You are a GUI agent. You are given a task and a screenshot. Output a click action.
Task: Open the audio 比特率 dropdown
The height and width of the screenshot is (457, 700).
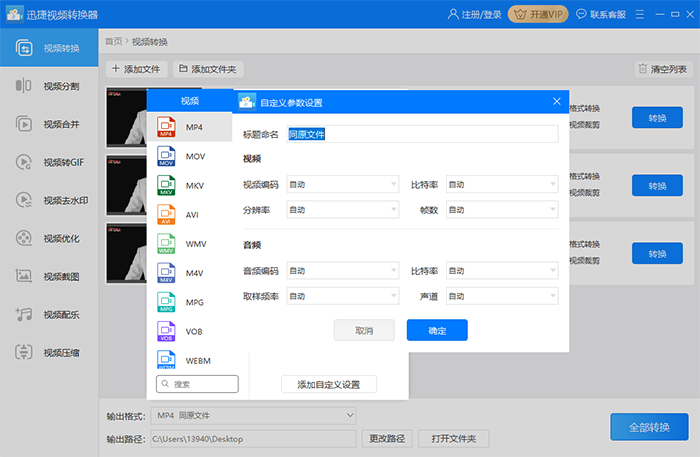502,270
